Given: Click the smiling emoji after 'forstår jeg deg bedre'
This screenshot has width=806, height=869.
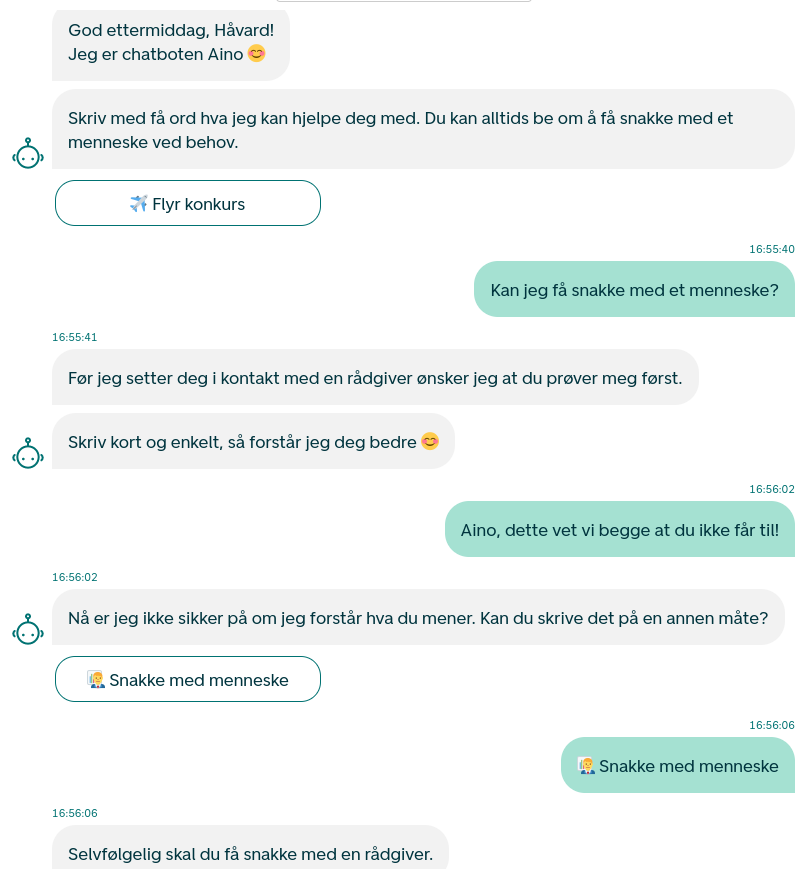Looking at the screenshot, I should pos(429,440).
